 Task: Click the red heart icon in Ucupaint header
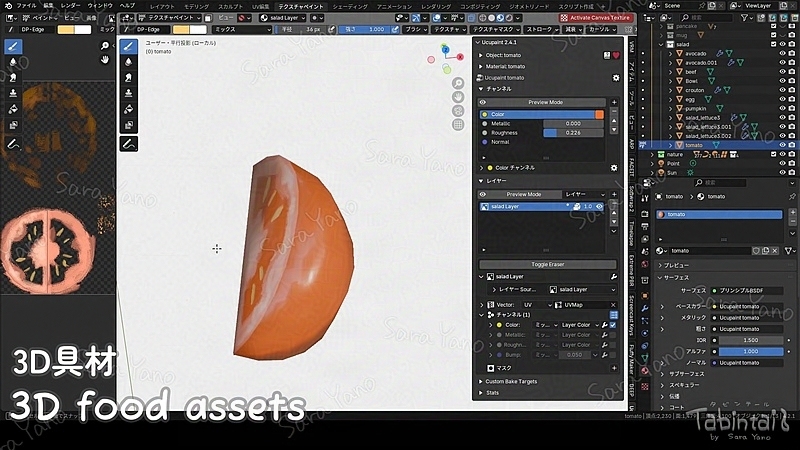tap(616, 55)
